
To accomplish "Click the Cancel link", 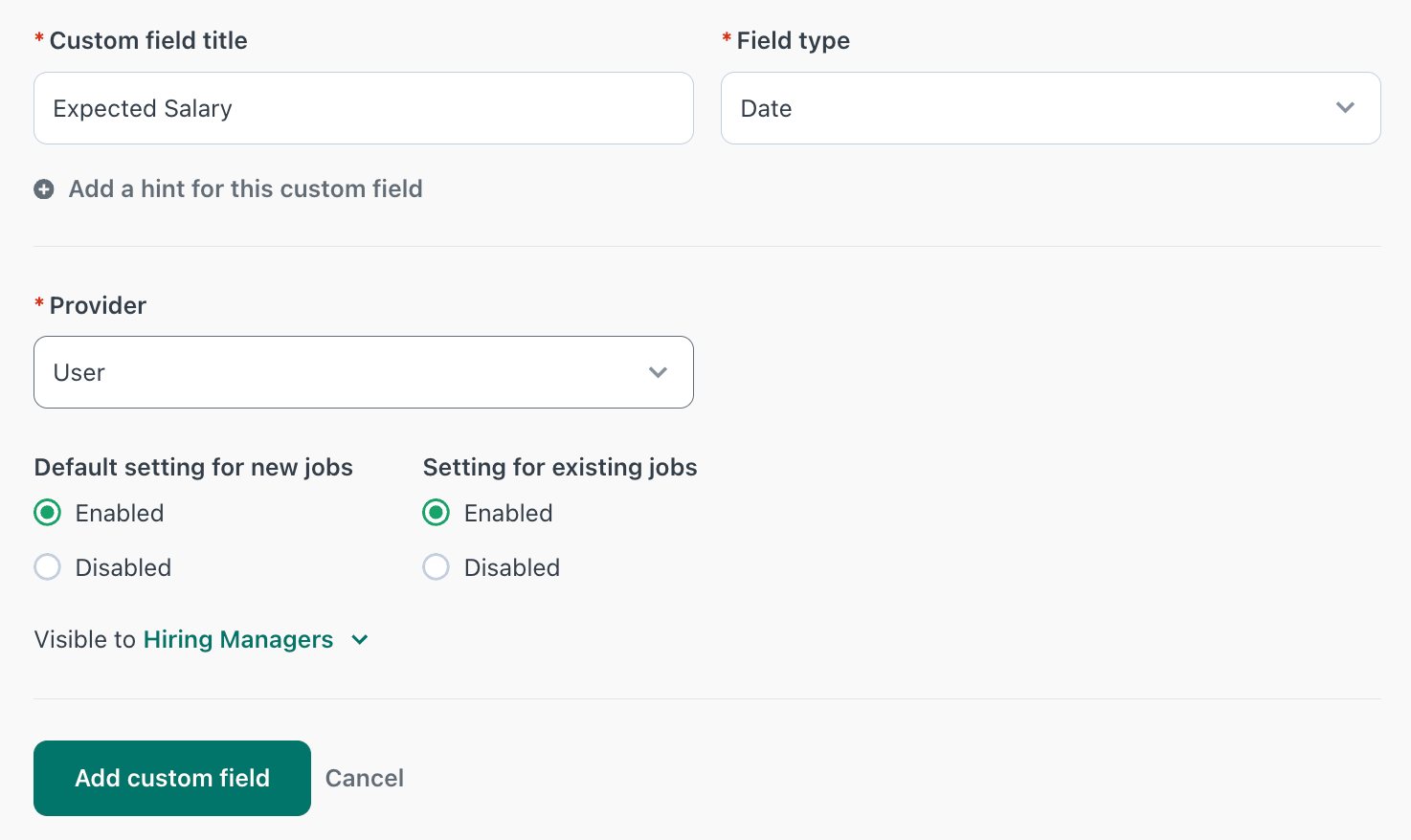I will point(365,778).
